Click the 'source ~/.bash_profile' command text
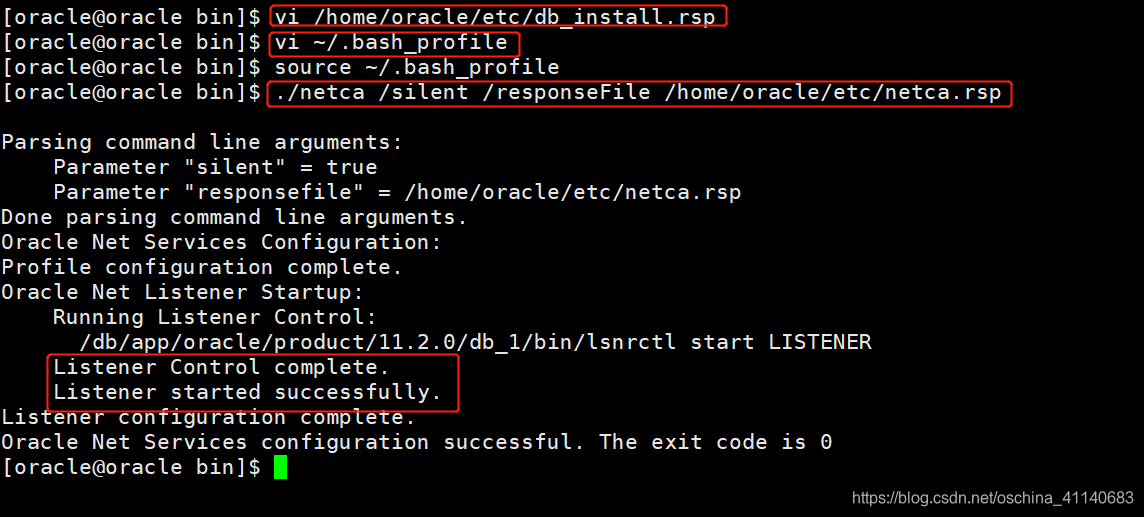This screenshot has width=1144, height=517. coord(416,68)
